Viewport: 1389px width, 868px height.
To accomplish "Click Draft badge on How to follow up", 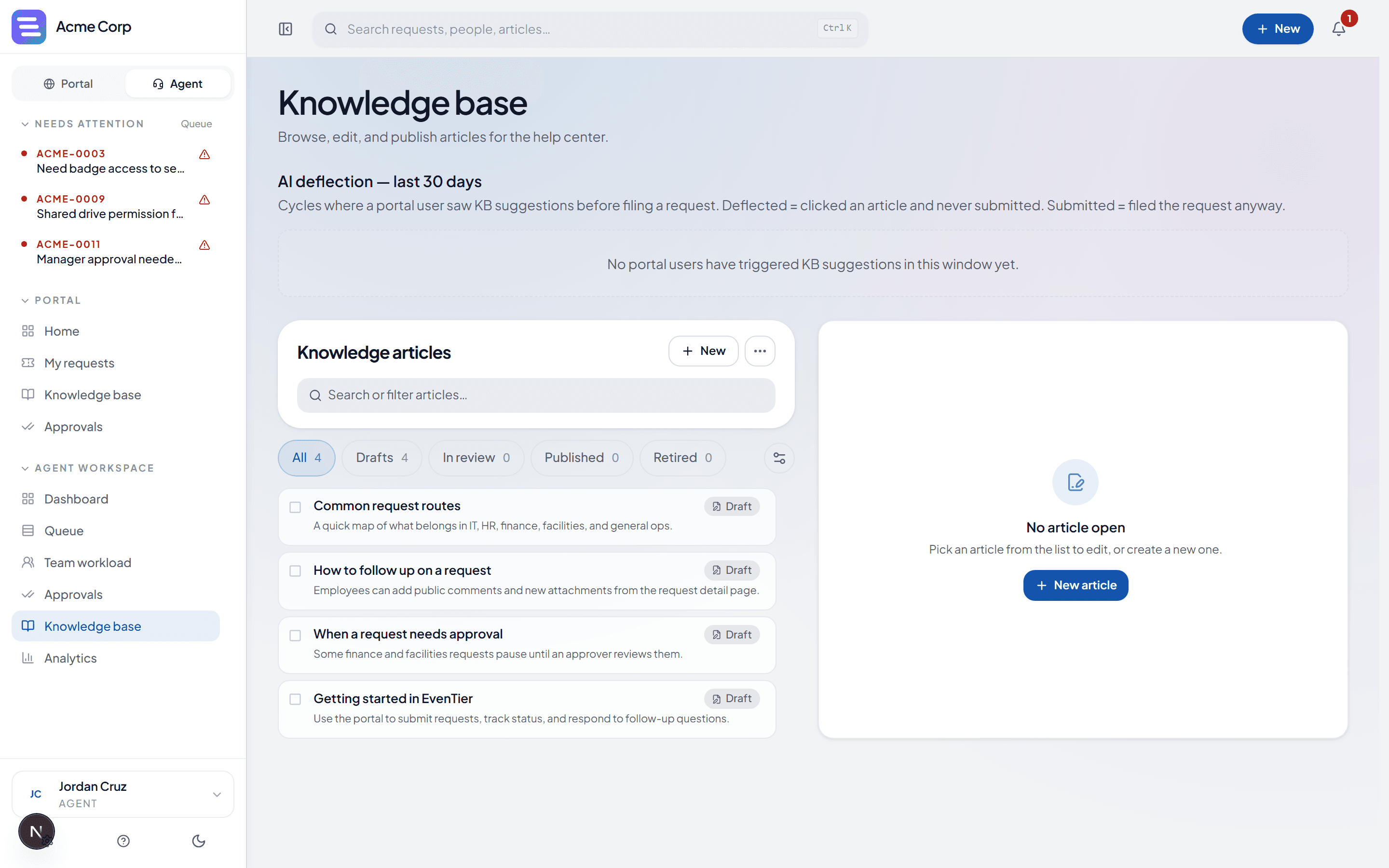I will 732,570.
